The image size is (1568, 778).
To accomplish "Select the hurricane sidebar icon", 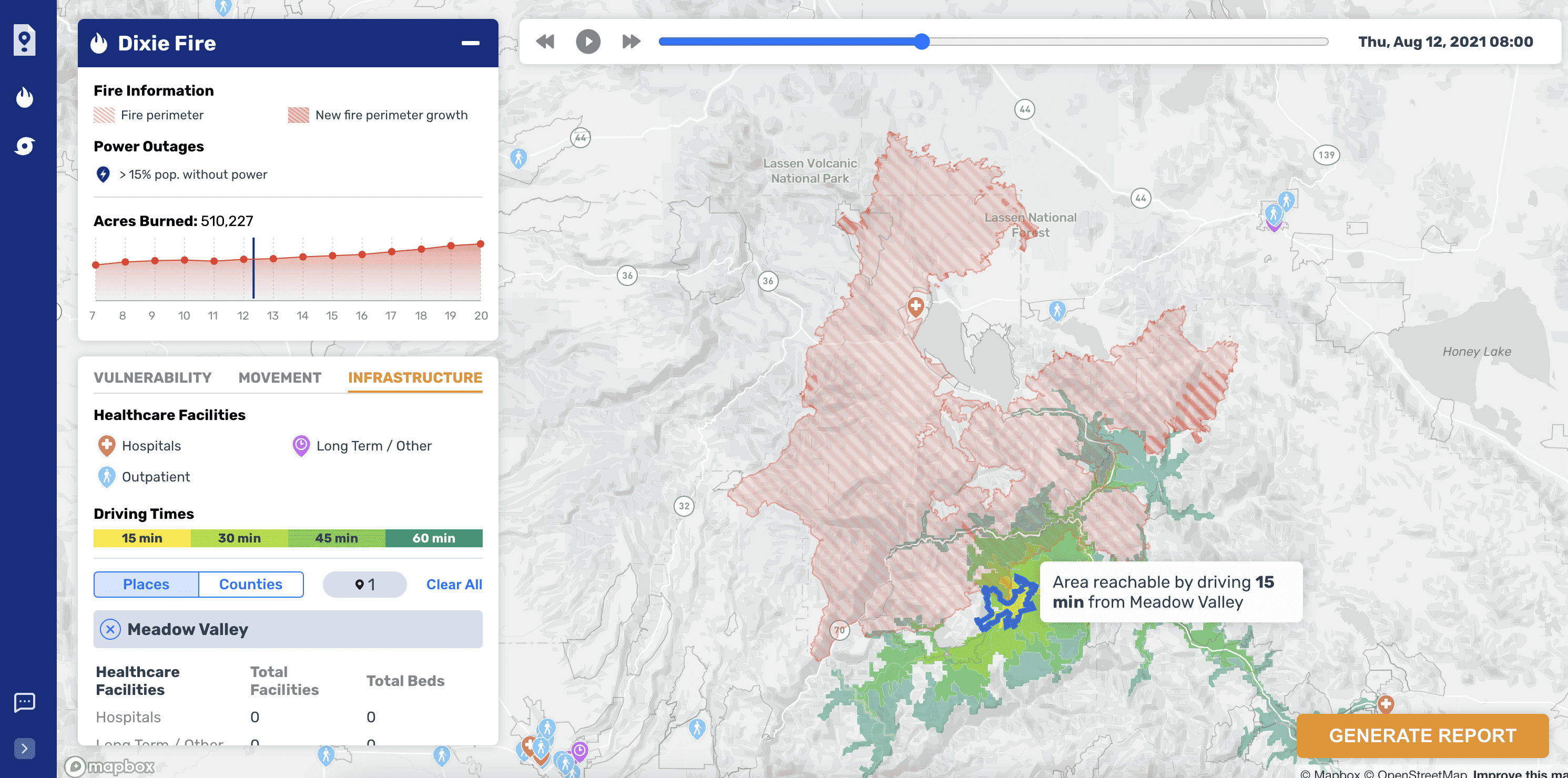I will pyautogui.click(x=24, y=146).
